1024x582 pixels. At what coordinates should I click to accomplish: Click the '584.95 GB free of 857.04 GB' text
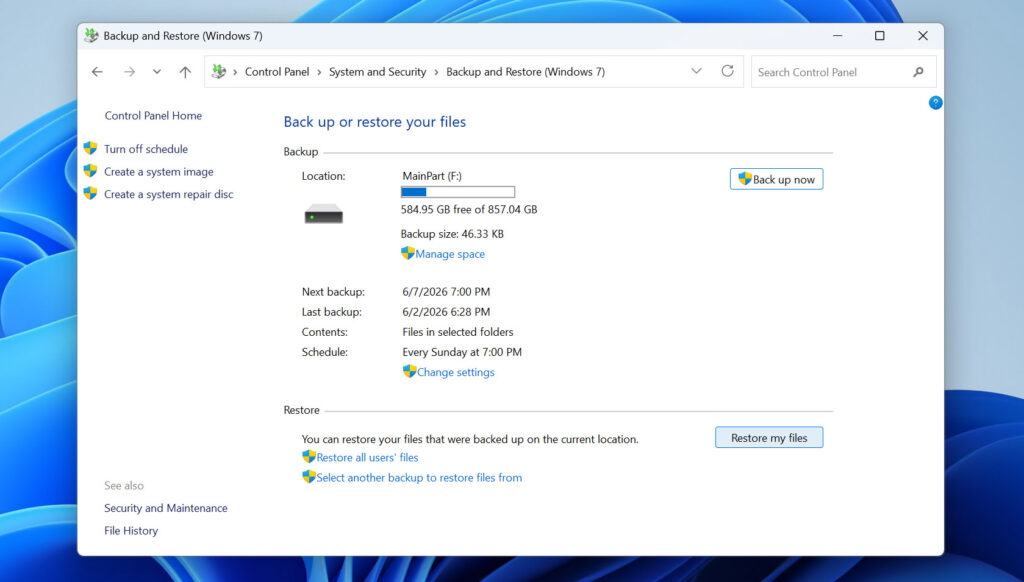[x=469, y=210]
